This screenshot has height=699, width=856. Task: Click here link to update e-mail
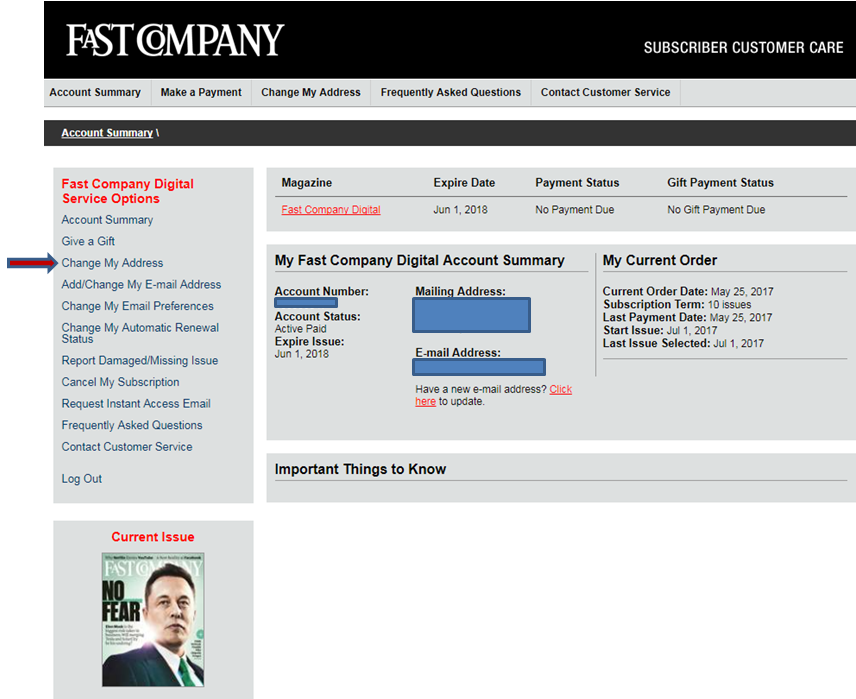(560, 390)
